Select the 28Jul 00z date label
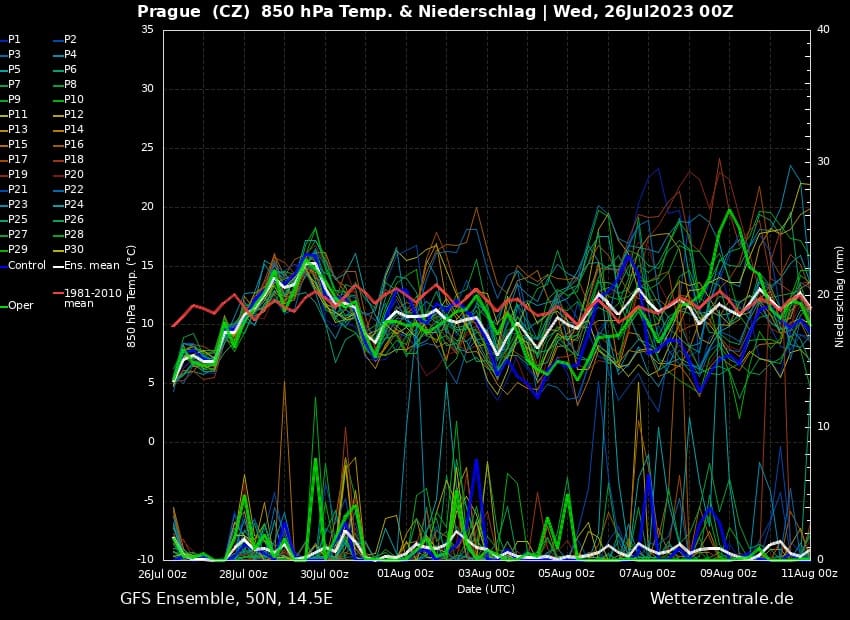This screenshot has height=620, width=850. point(243,574)
